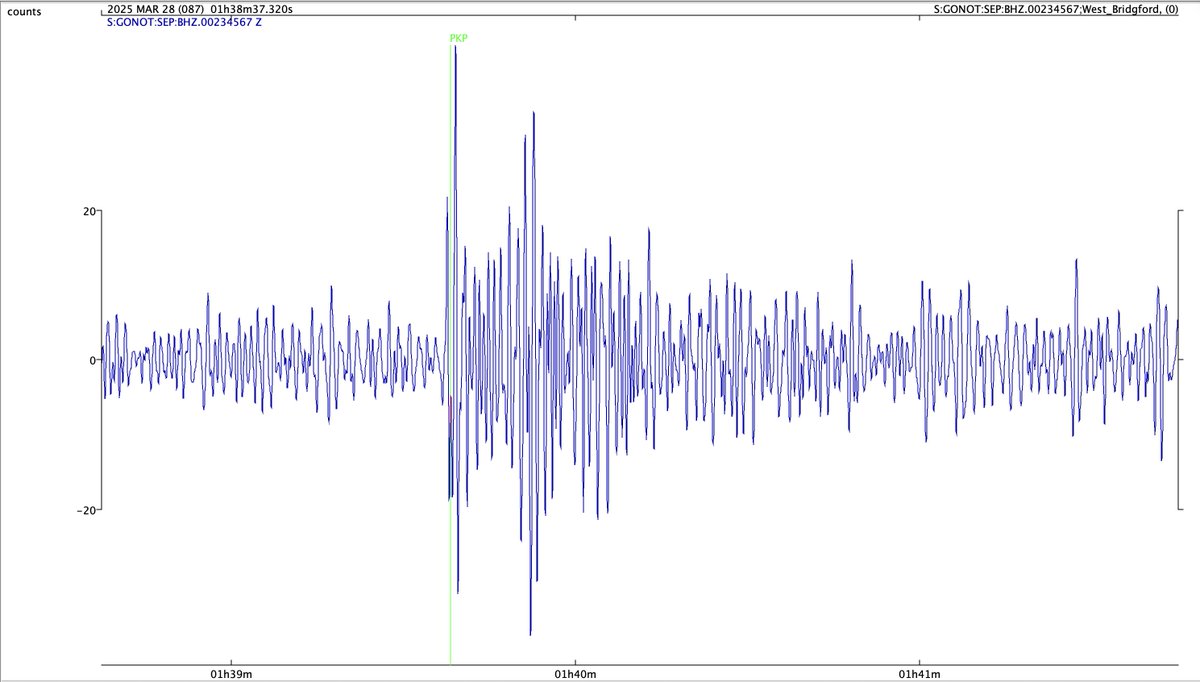Click the -20 amplitude axis label
Image resolution: width=1200 pixels, height=682 pixels.
point(87,509)
